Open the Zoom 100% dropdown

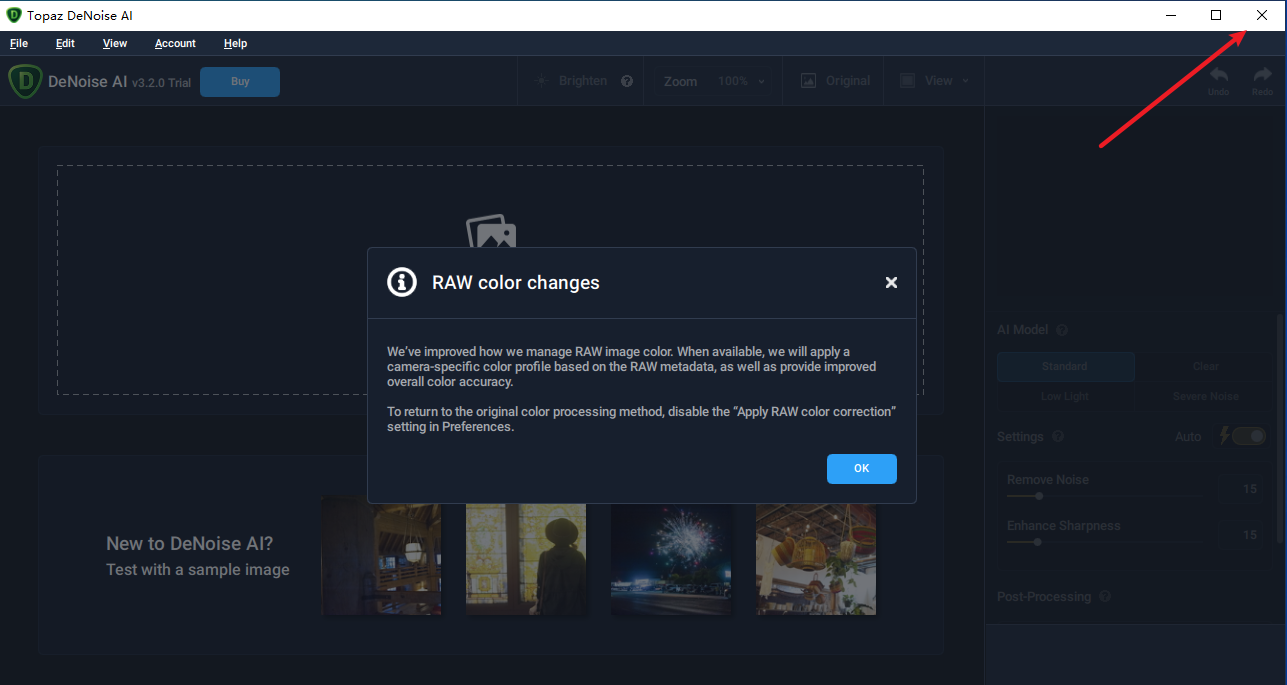coord(741,82)
